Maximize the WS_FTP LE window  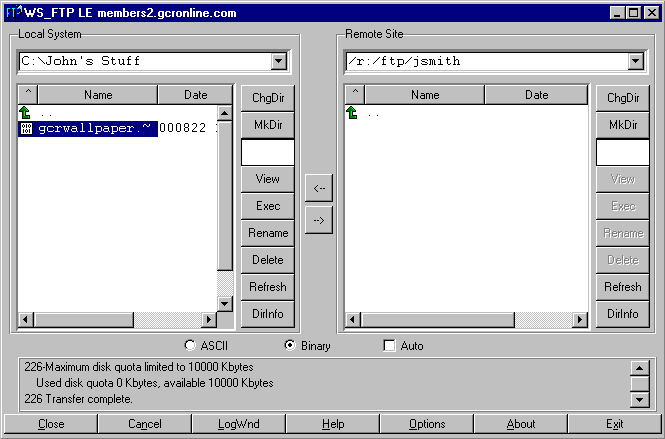click(634, 13)
